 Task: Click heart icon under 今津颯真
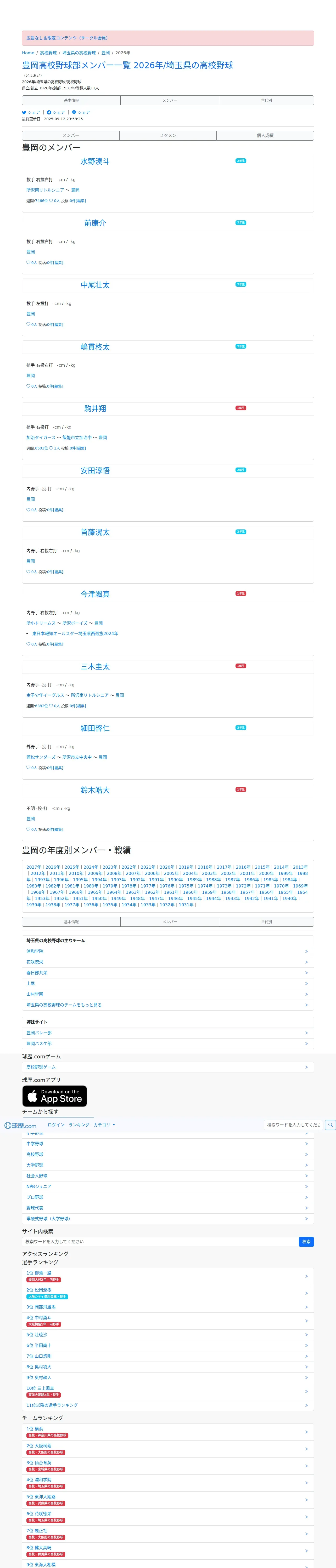[28, 644]
